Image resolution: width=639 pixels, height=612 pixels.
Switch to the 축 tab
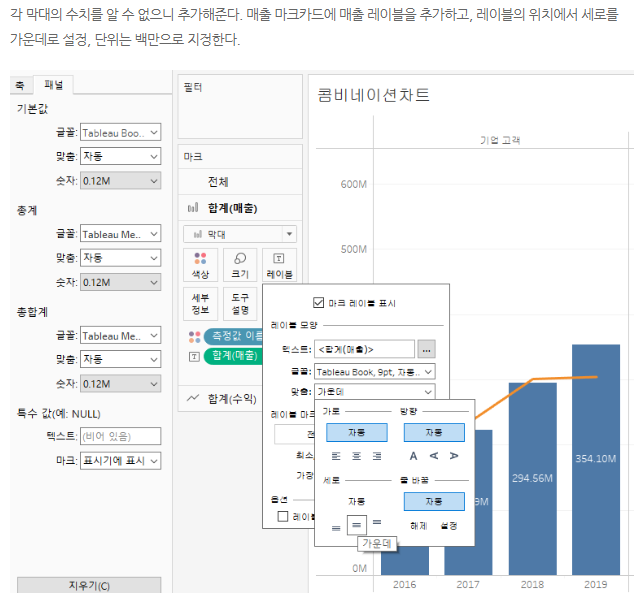(x=20, y=85)
